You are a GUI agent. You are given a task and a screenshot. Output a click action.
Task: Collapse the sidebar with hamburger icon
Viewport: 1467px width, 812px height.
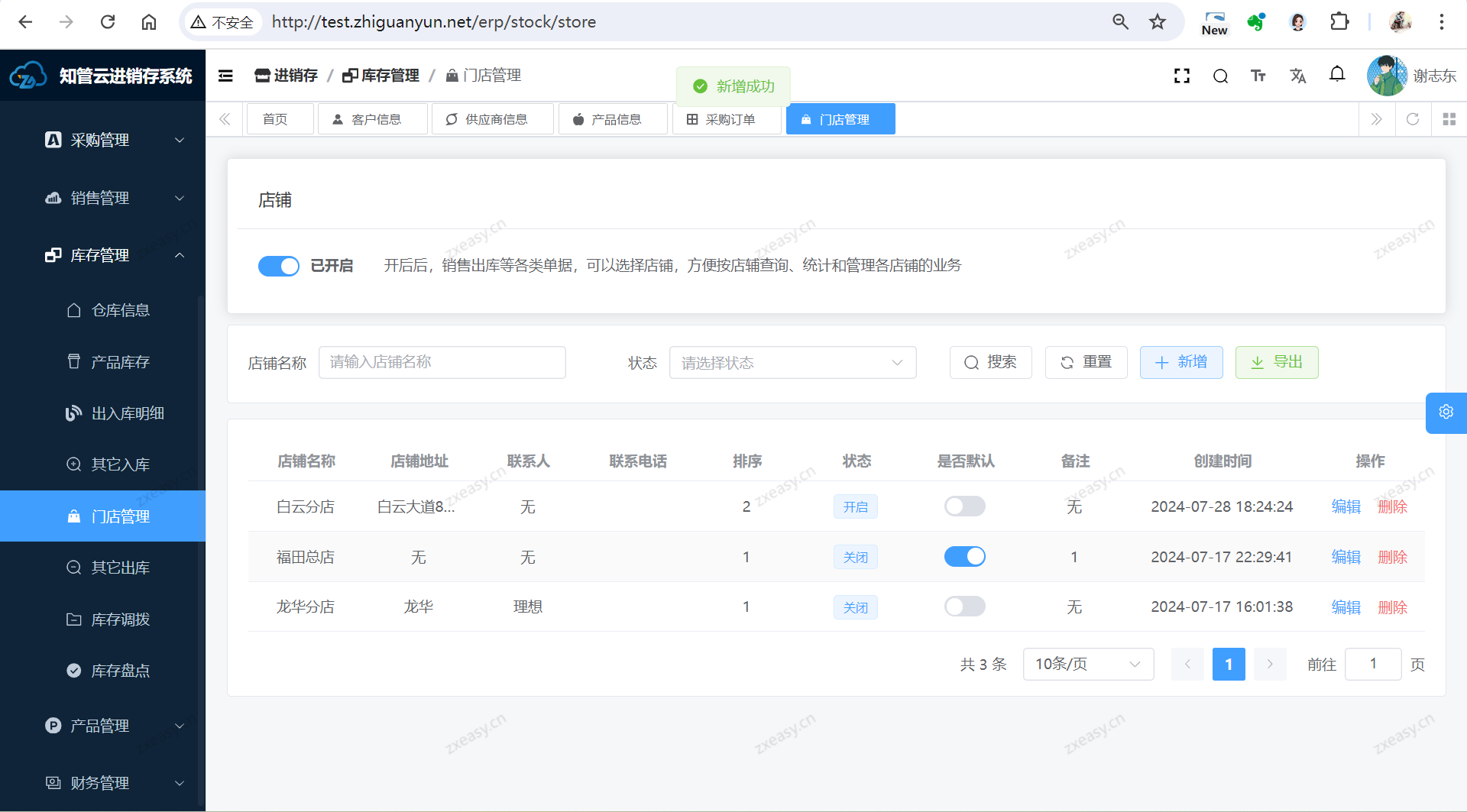pyautogui.click(x=225, y=76)
